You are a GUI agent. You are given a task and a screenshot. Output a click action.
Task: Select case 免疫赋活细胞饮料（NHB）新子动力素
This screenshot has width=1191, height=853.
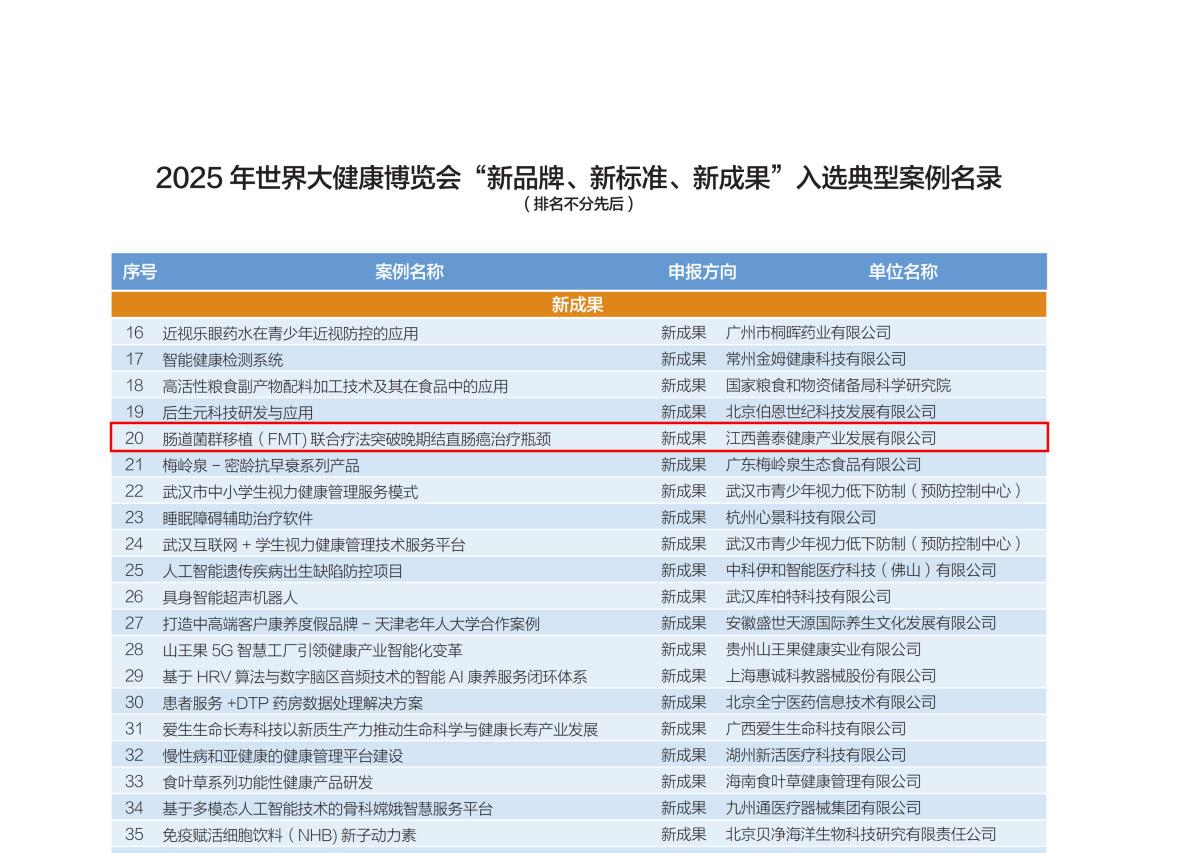(x=289, y=836)
